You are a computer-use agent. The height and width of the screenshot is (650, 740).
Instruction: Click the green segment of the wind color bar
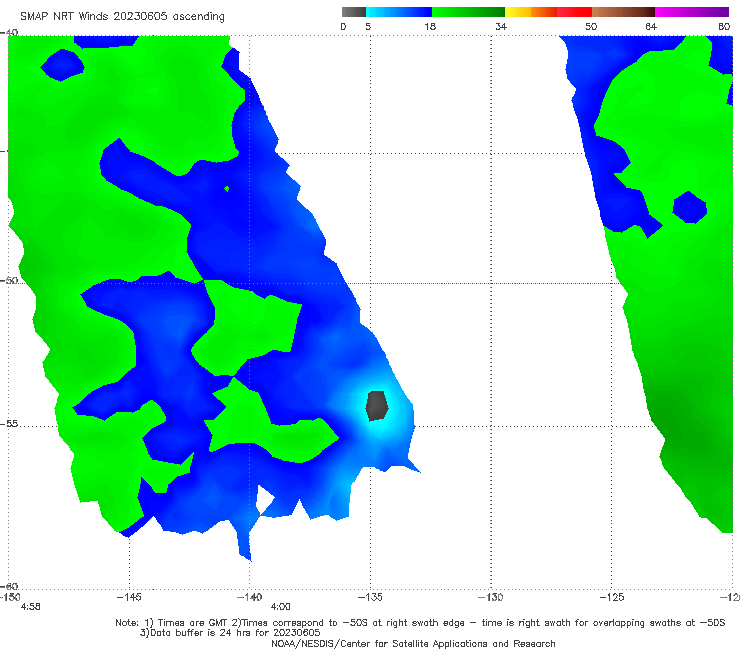[x=468, y=12]
